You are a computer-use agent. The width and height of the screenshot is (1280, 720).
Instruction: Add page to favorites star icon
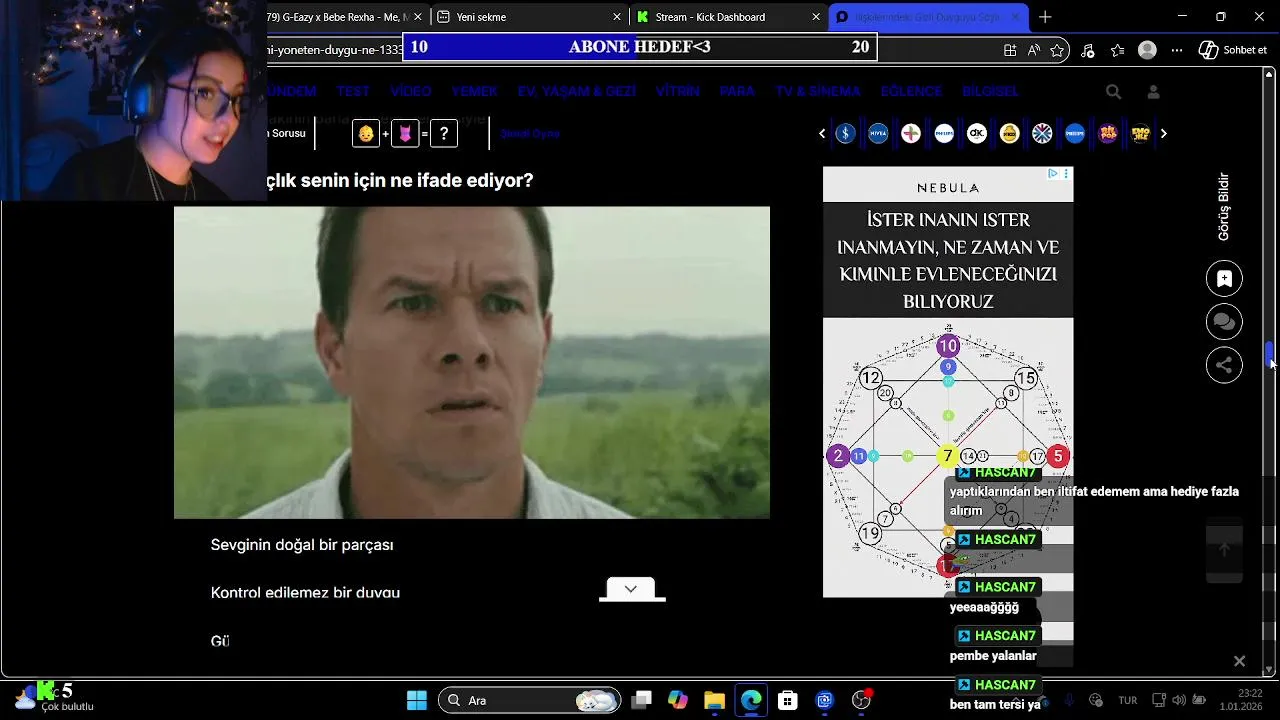[1057, 50]
